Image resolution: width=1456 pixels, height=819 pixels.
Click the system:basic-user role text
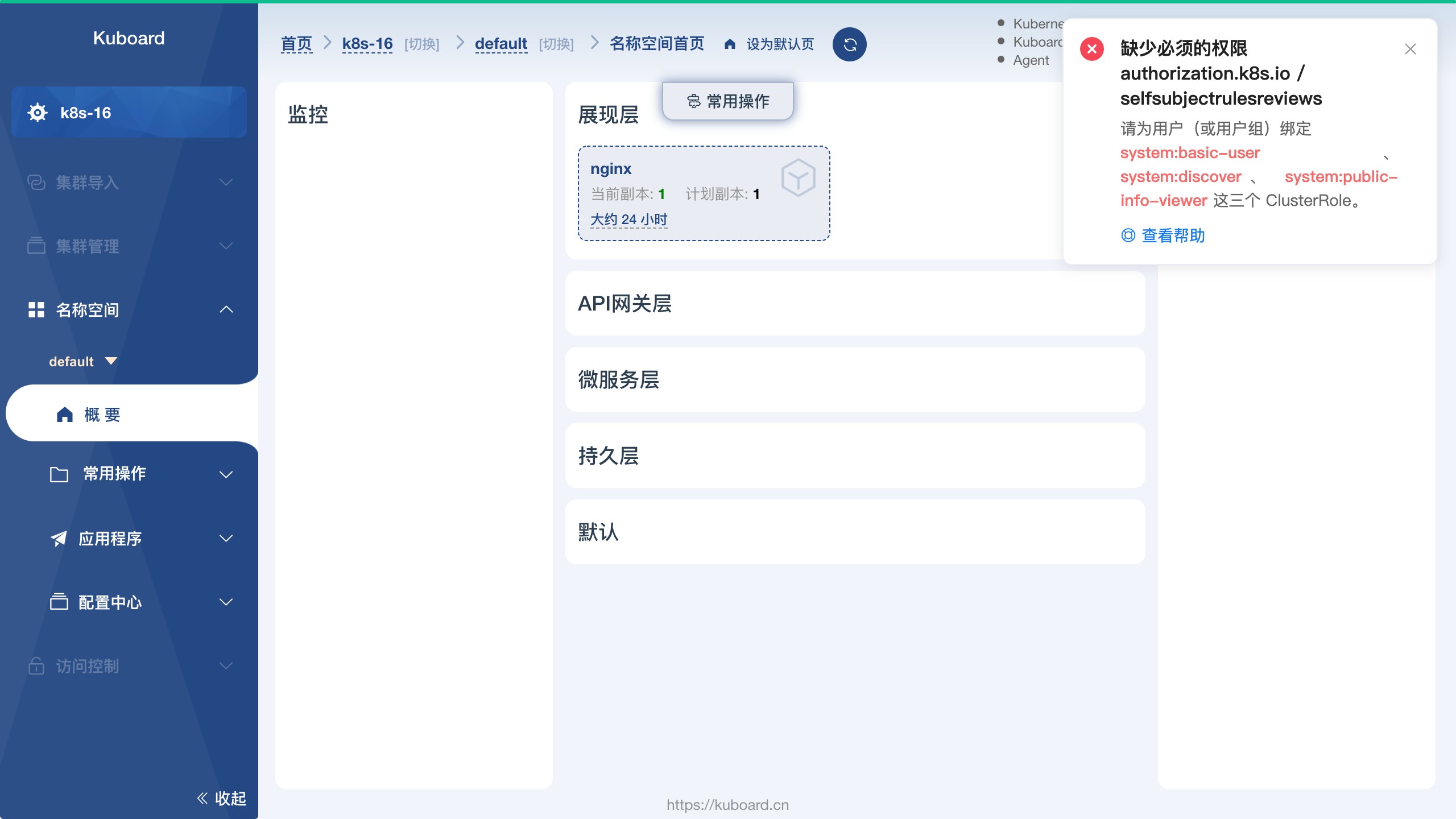[1190, 152]
